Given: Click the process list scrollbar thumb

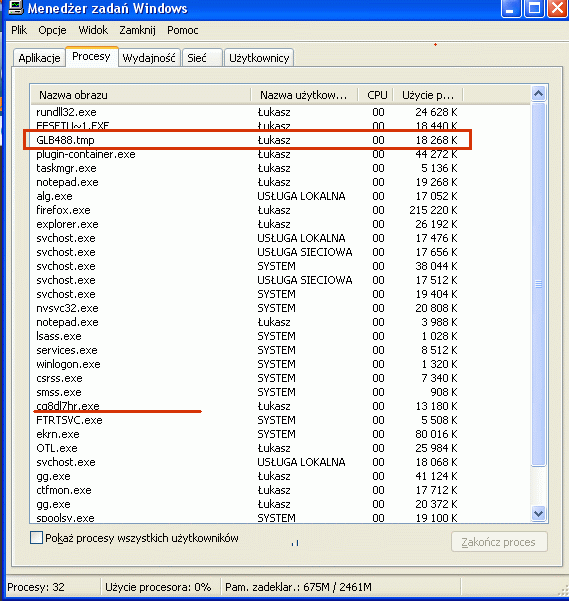Looking at the screenshot, I should pyautogui.click(x=538, y=284).
